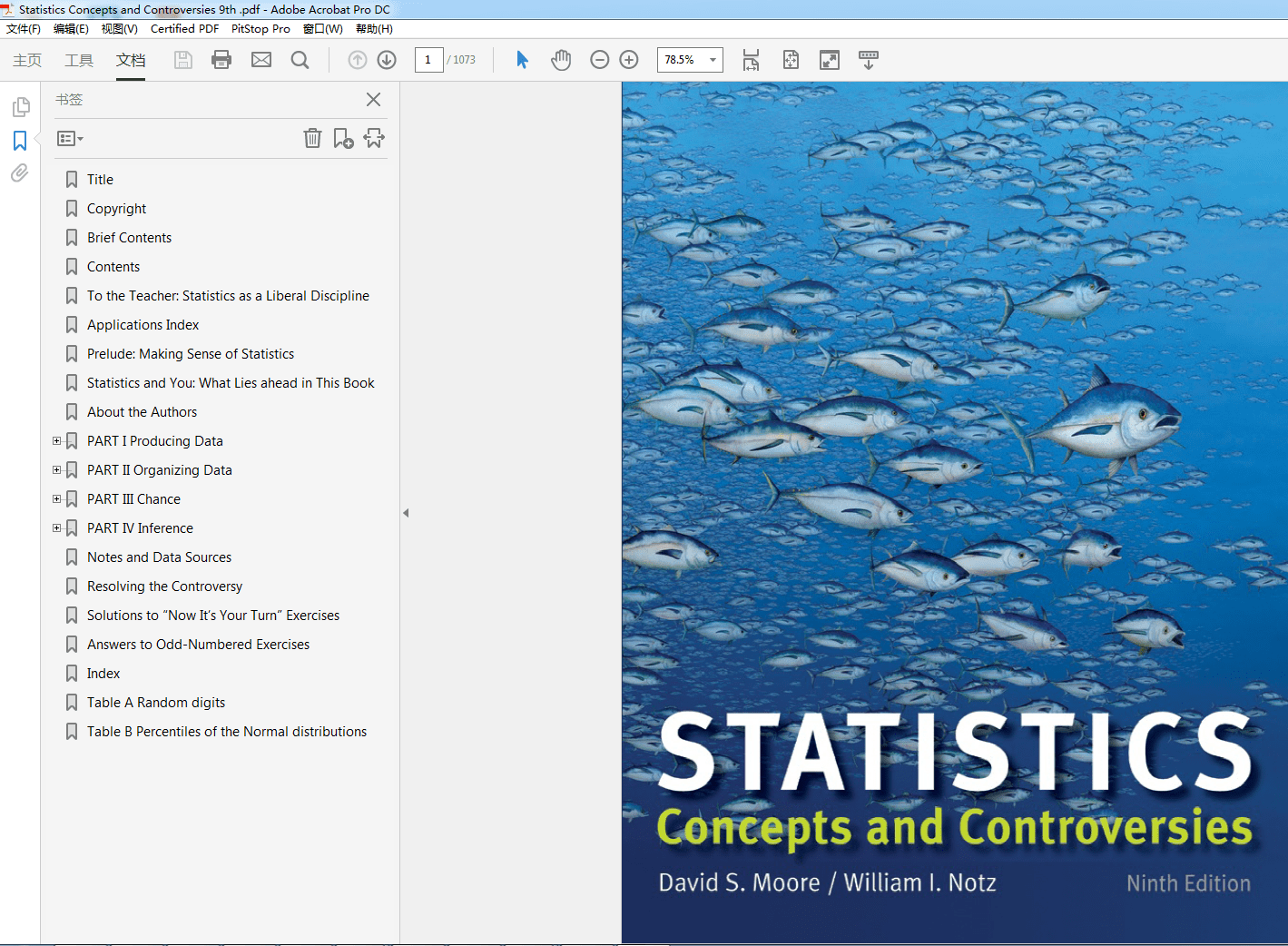Click the Search magnifier icon
Viewport: 1288px width, 946px height.
pos(300,59)
